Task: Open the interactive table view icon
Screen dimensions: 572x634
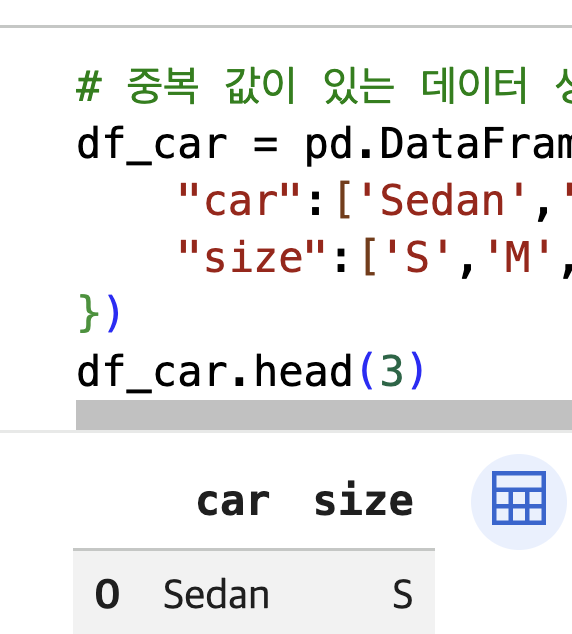Action: (519, 502)
